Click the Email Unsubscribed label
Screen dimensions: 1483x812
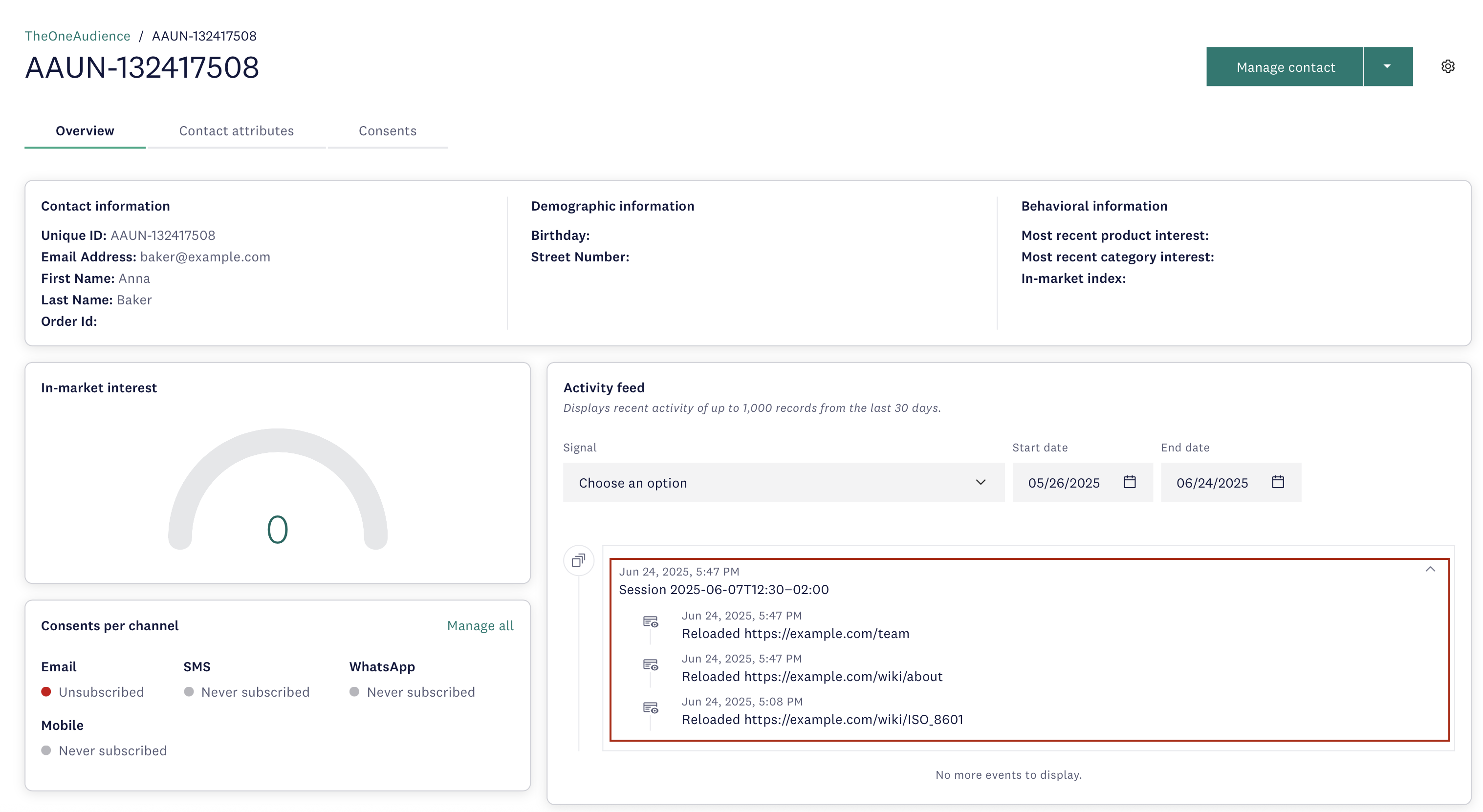coord(101,692)
